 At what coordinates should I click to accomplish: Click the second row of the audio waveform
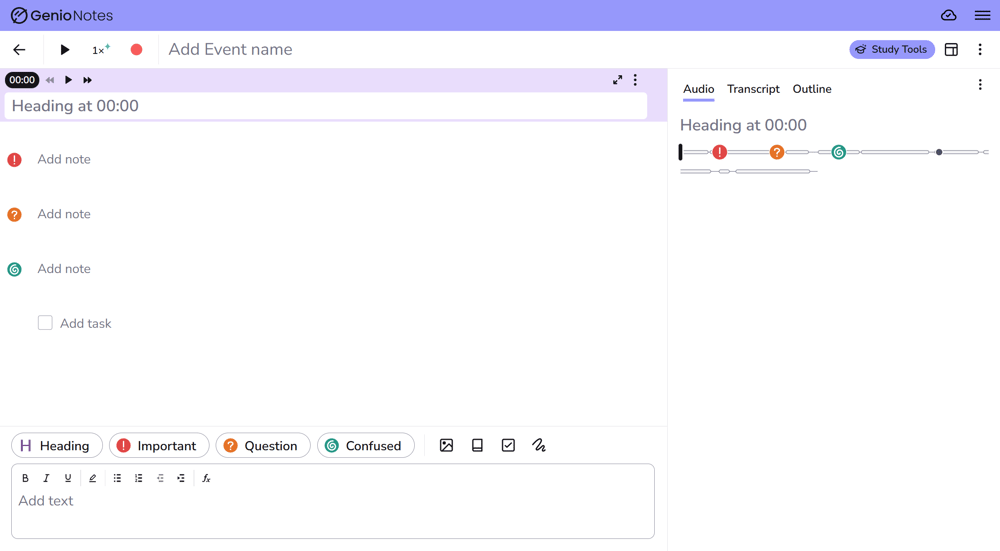click(749, 171)
